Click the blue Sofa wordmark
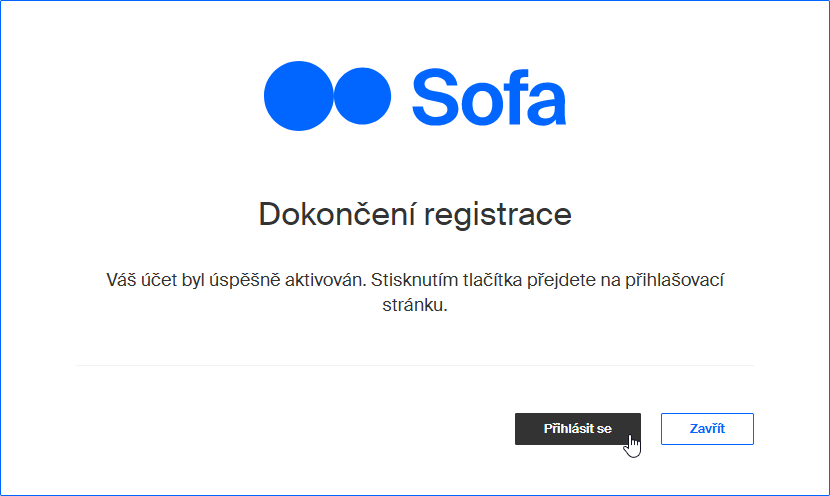 coord(489,97)
